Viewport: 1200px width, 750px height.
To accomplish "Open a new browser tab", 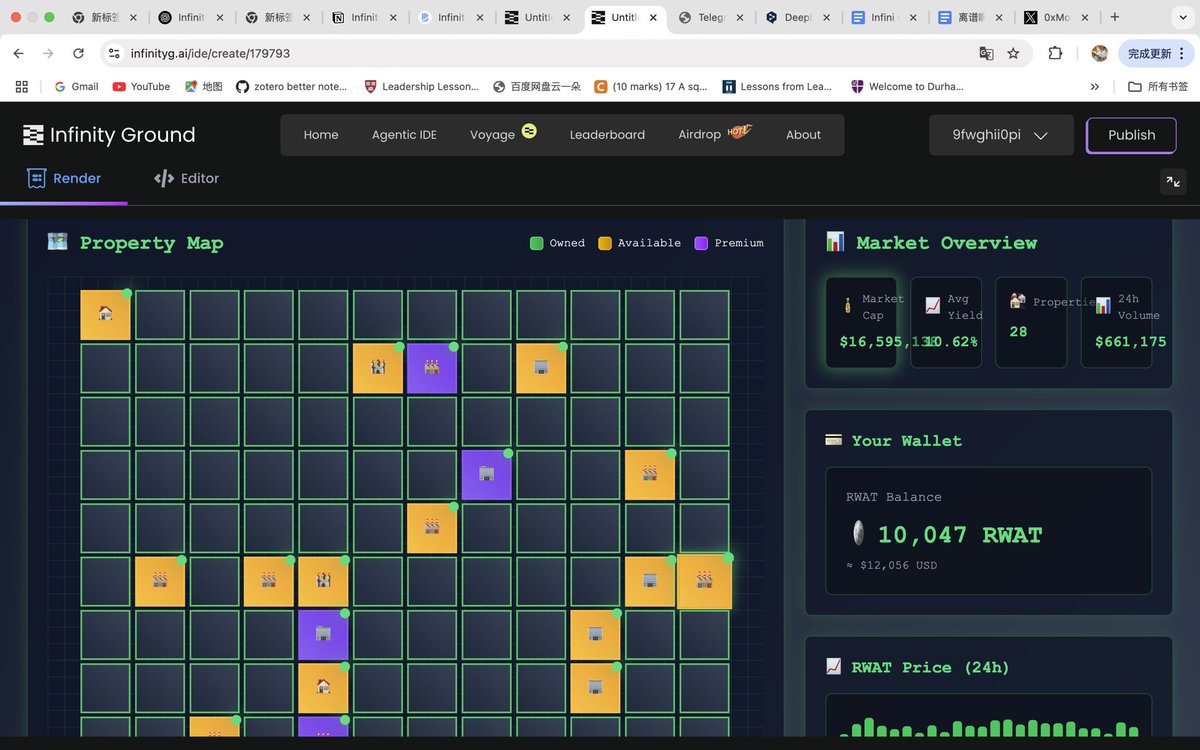I will [1115, 17].
